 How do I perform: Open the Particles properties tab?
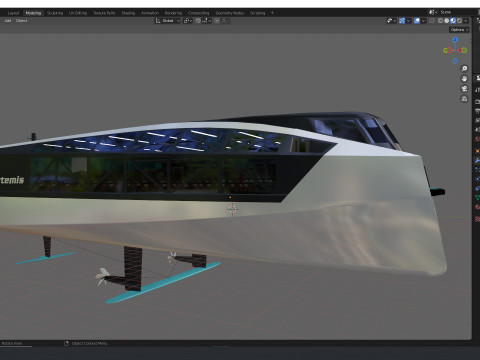(477, 169)
